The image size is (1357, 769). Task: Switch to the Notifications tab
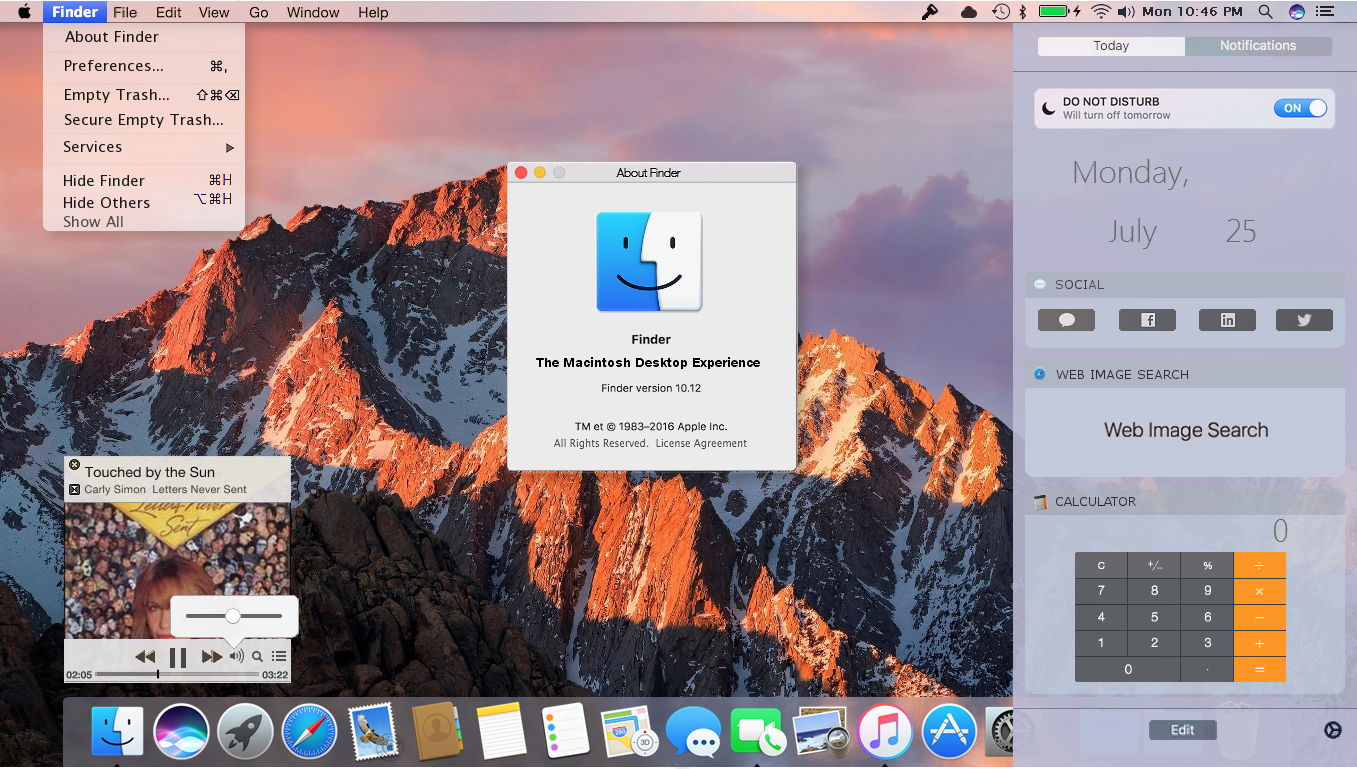pos(1258,46)
